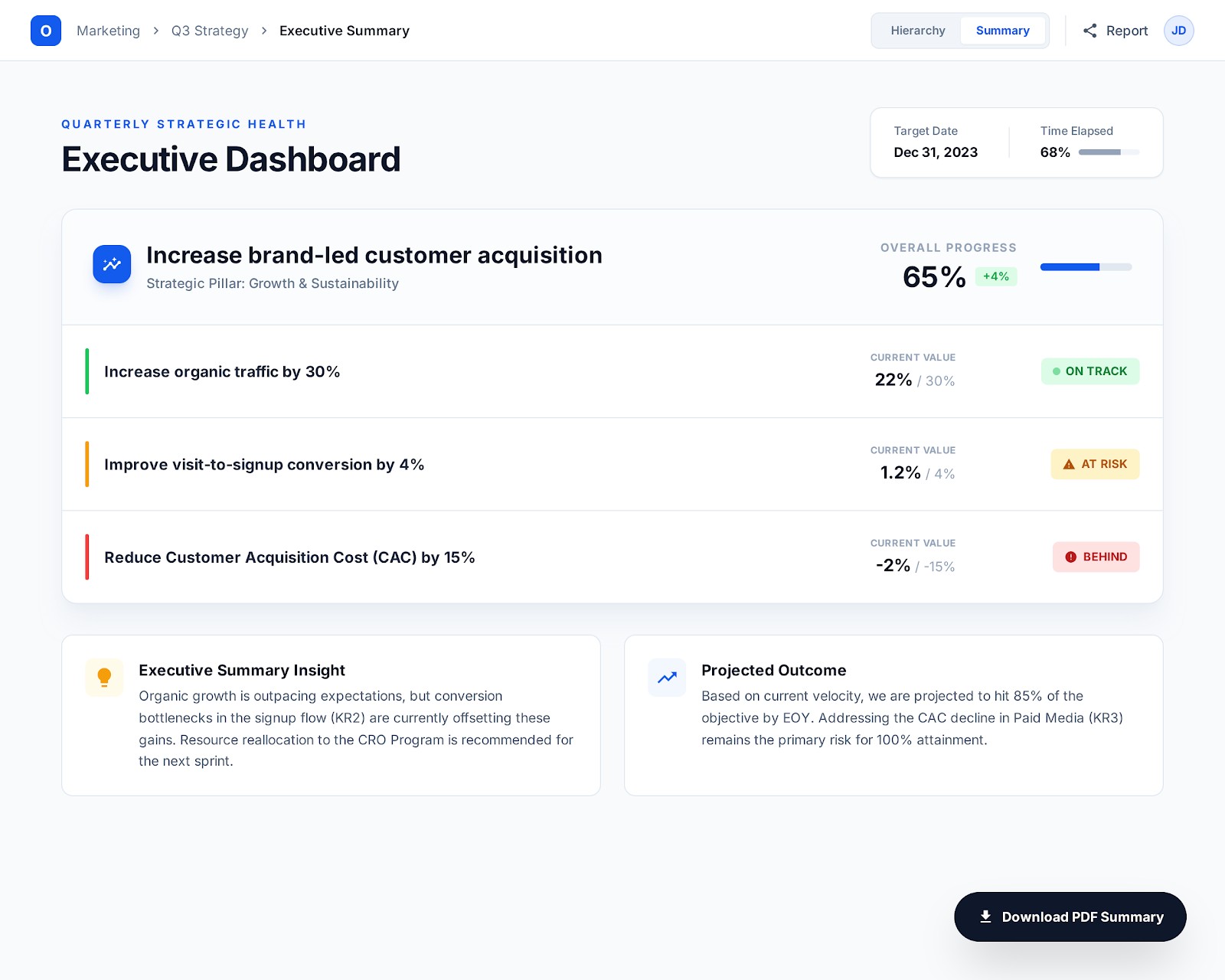Click the alert icon inside BEHIND badge

point(1070,557)
